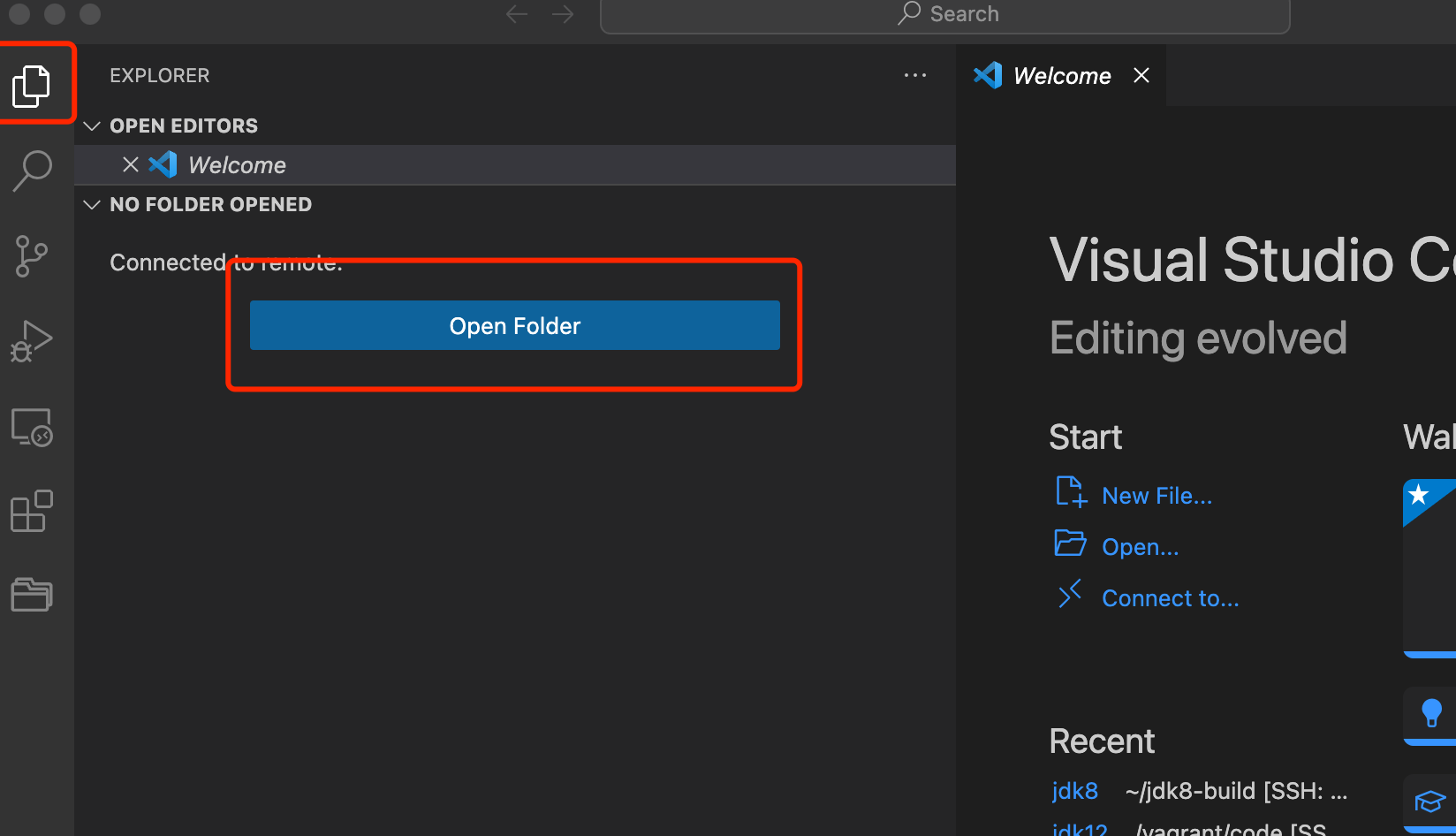Click the Connect to... link
This screenshot has height=836, width=1456.
1170,598
